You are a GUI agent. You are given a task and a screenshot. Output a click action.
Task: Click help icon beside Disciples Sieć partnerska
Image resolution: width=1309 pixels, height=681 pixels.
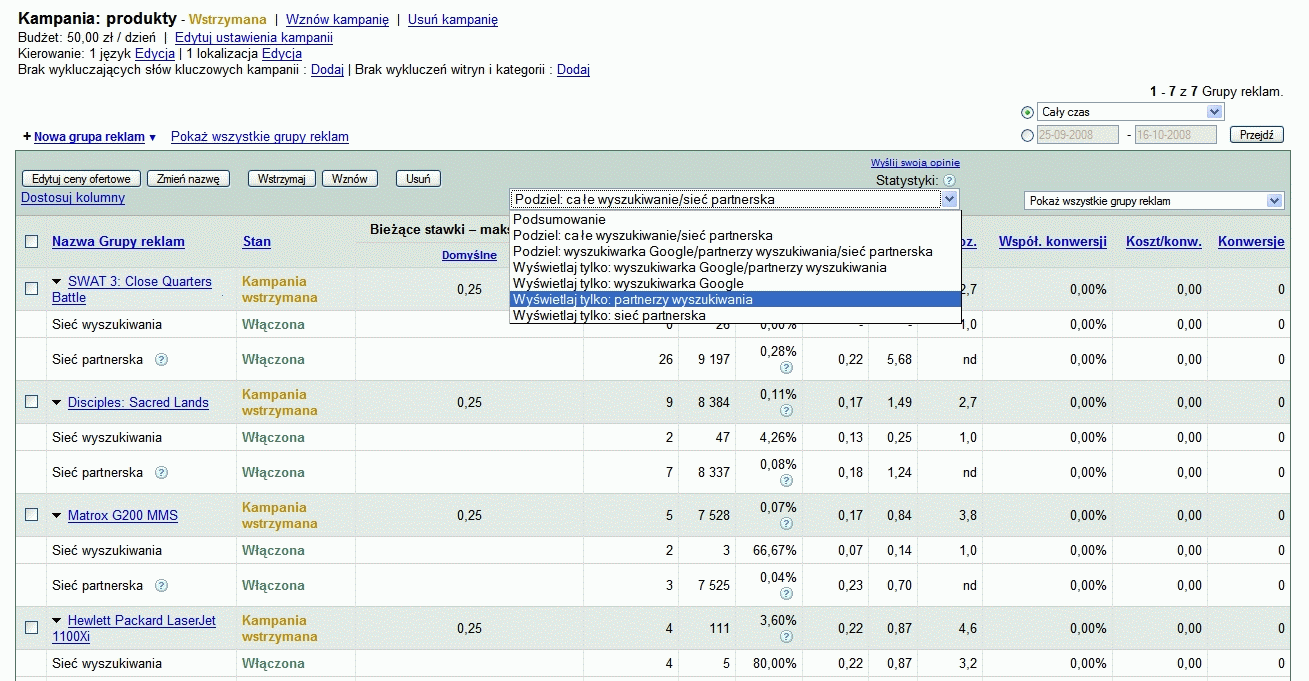tap(161, 472)
